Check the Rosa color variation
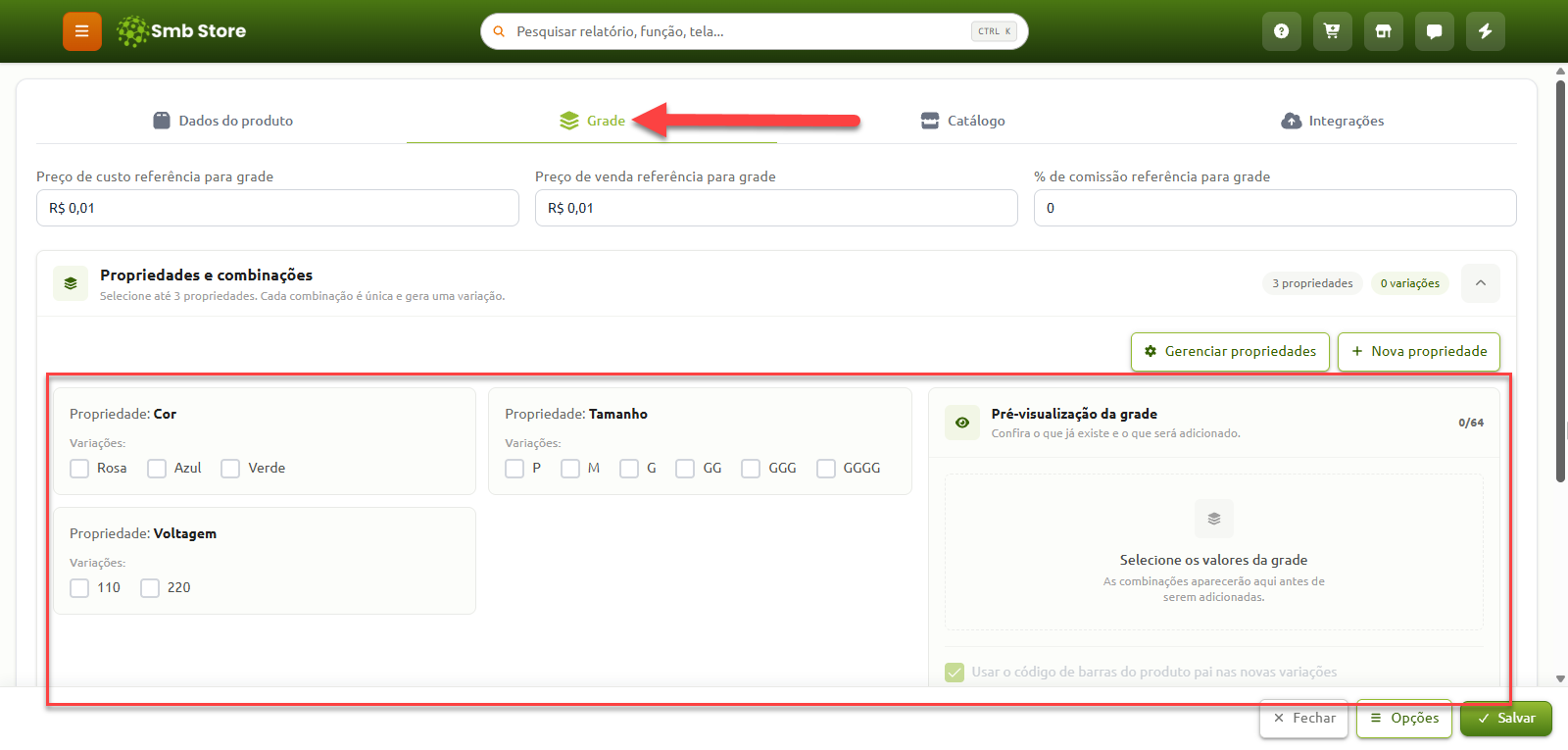This screenshot has width=1568, height=750. pyautogui.click(x=79, y=469)
